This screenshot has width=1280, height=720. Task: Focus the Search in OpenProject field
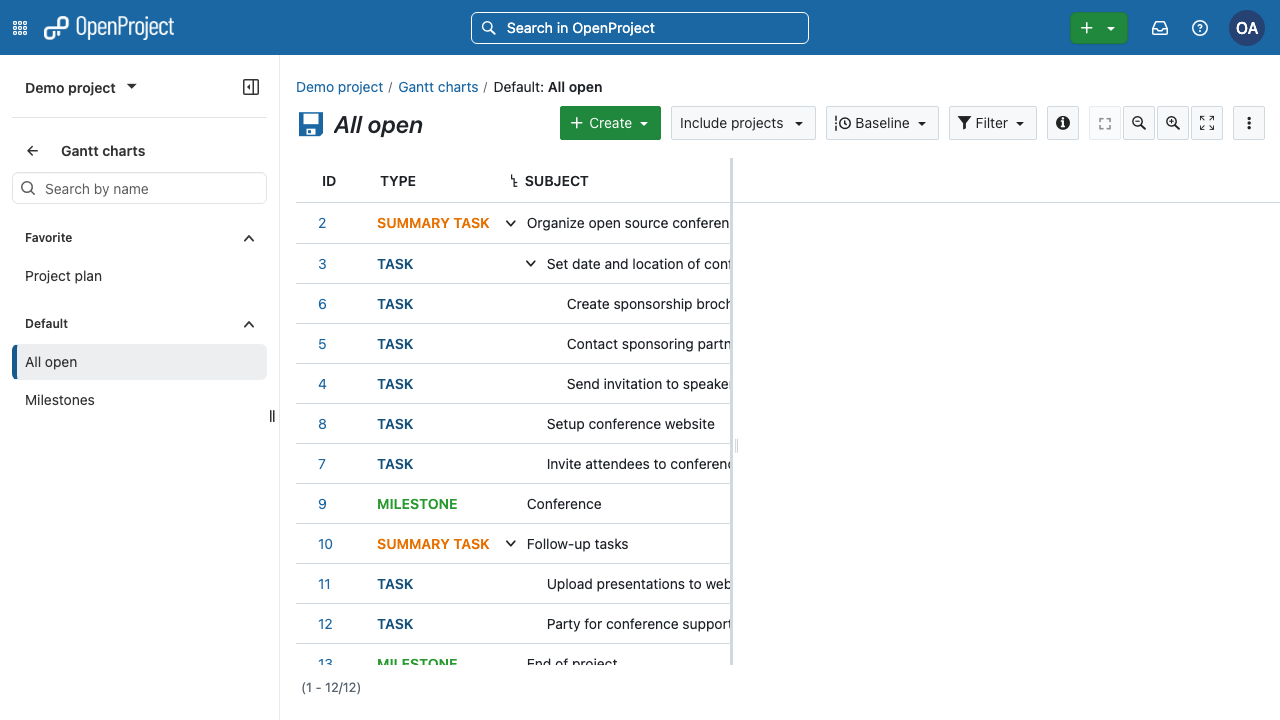[640, 28]
